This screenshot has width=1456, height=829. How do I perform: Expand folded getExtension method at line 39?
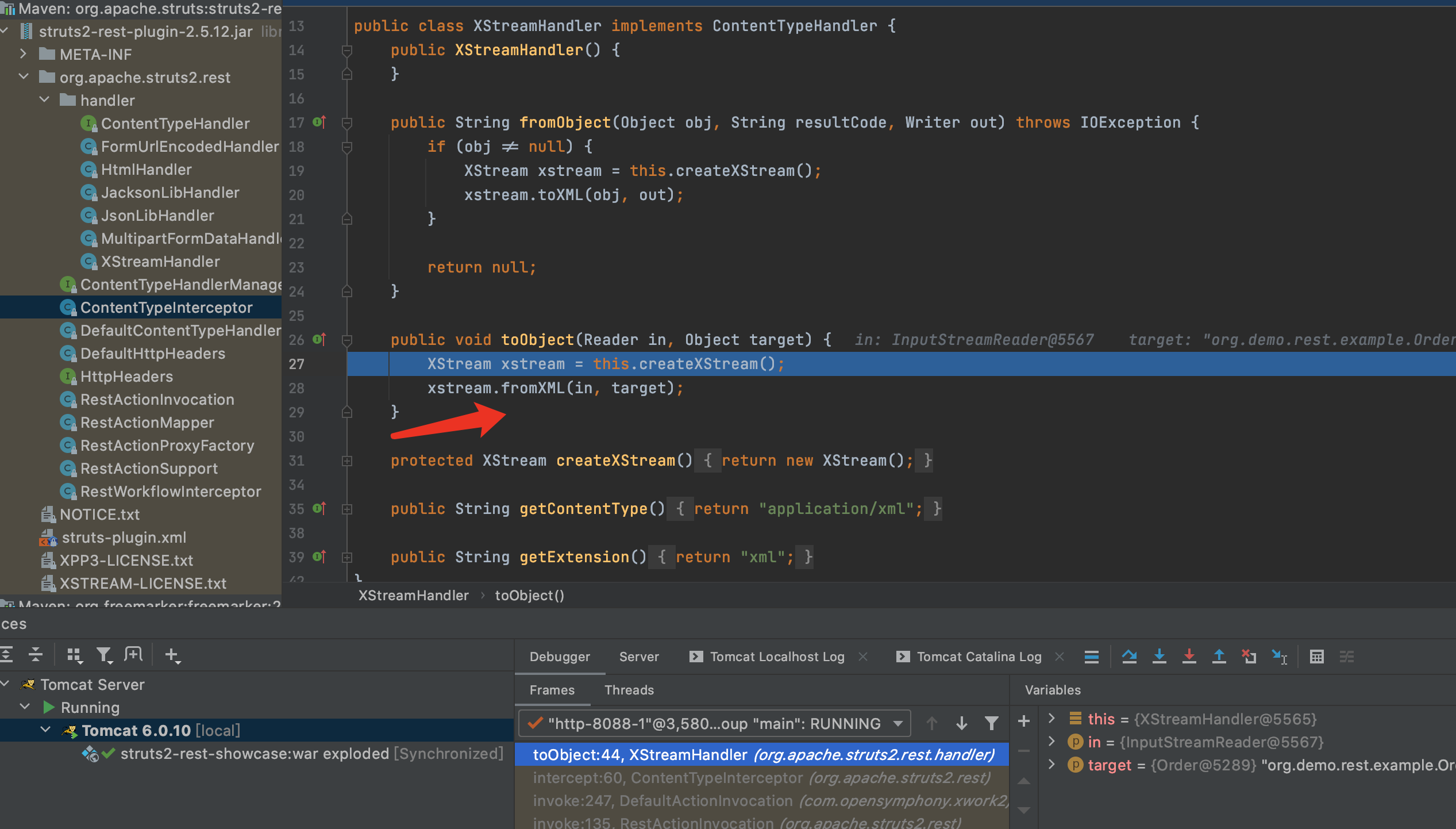[347, 557]
